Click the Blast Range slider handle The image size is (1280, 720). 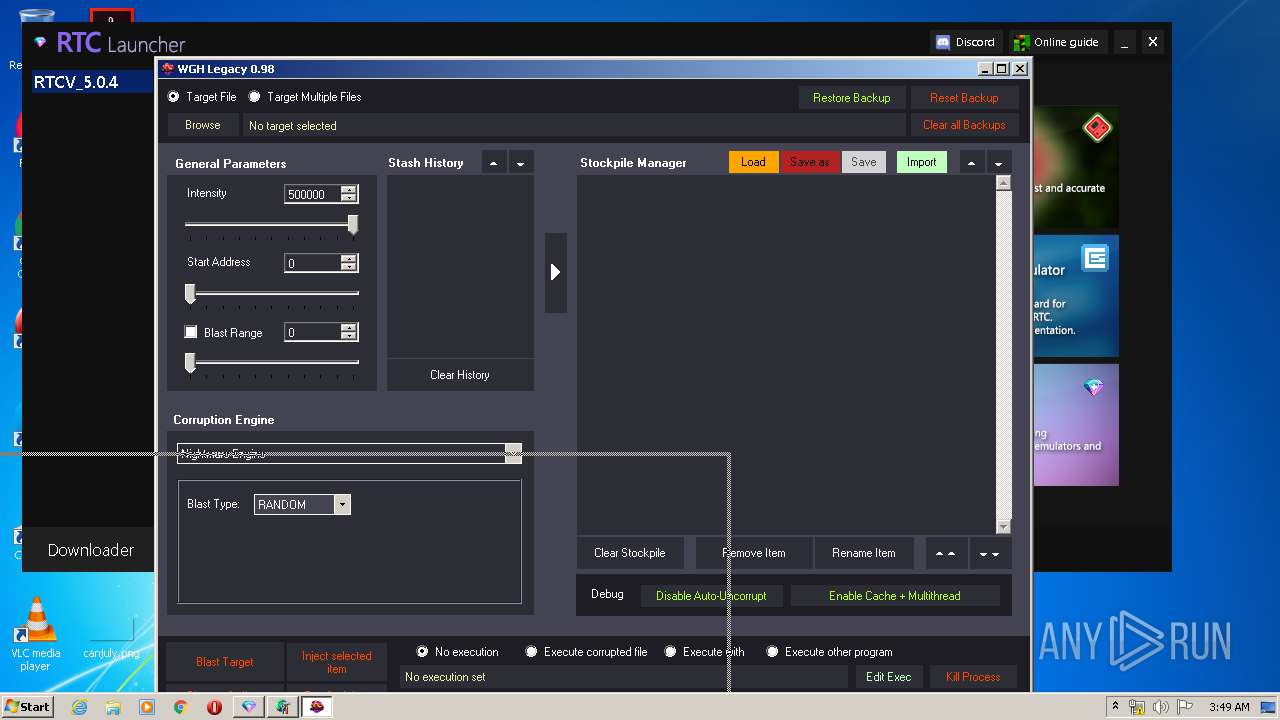190,363
